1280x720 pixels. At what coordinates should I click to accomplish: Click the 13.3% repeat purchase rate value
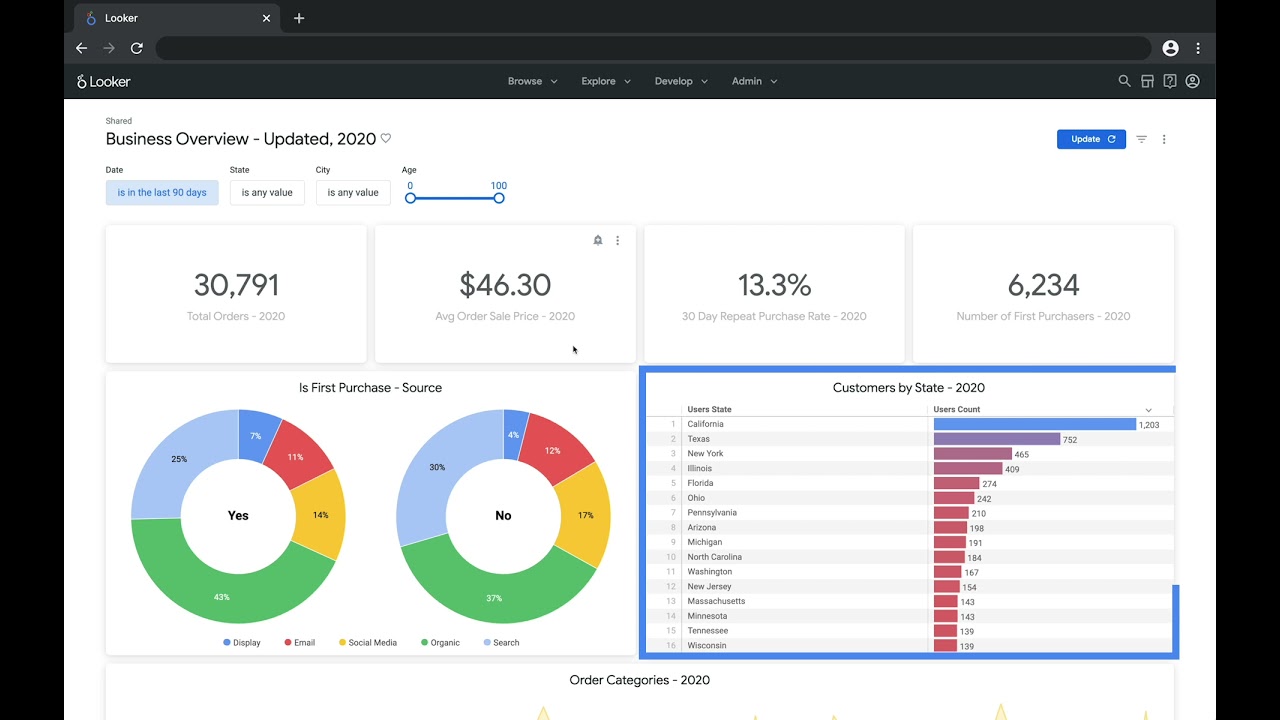(774, 285)
